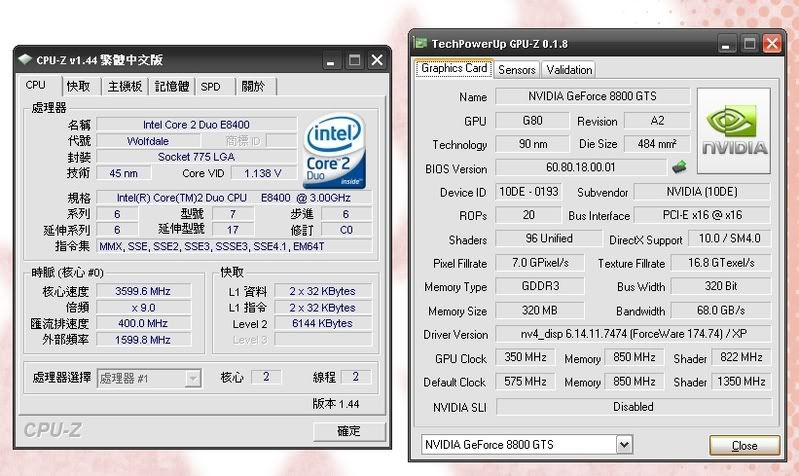The width and height of the screenshot is (799, 476).
Task: Click the Driver Version field
Action: tap(633, 334)
